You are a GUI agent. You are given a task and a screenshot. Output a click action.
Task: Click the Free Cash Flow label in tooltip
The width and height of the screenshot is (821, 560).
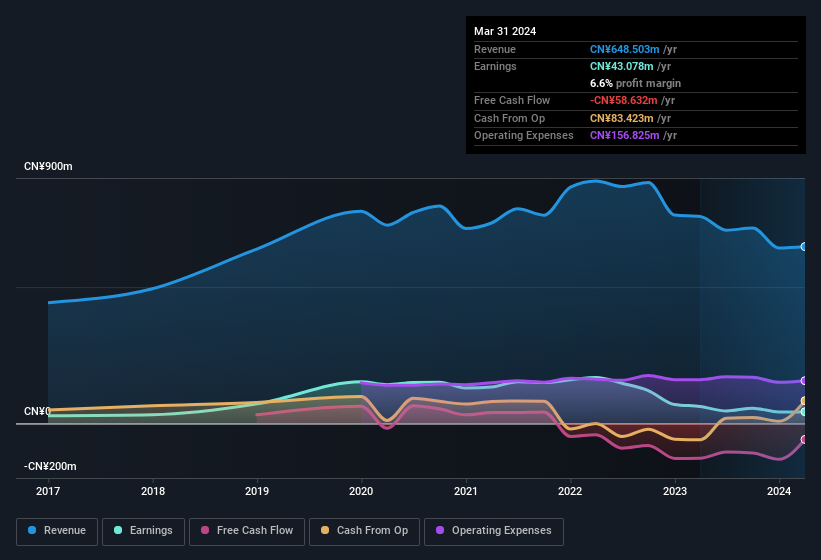point(512,100)
